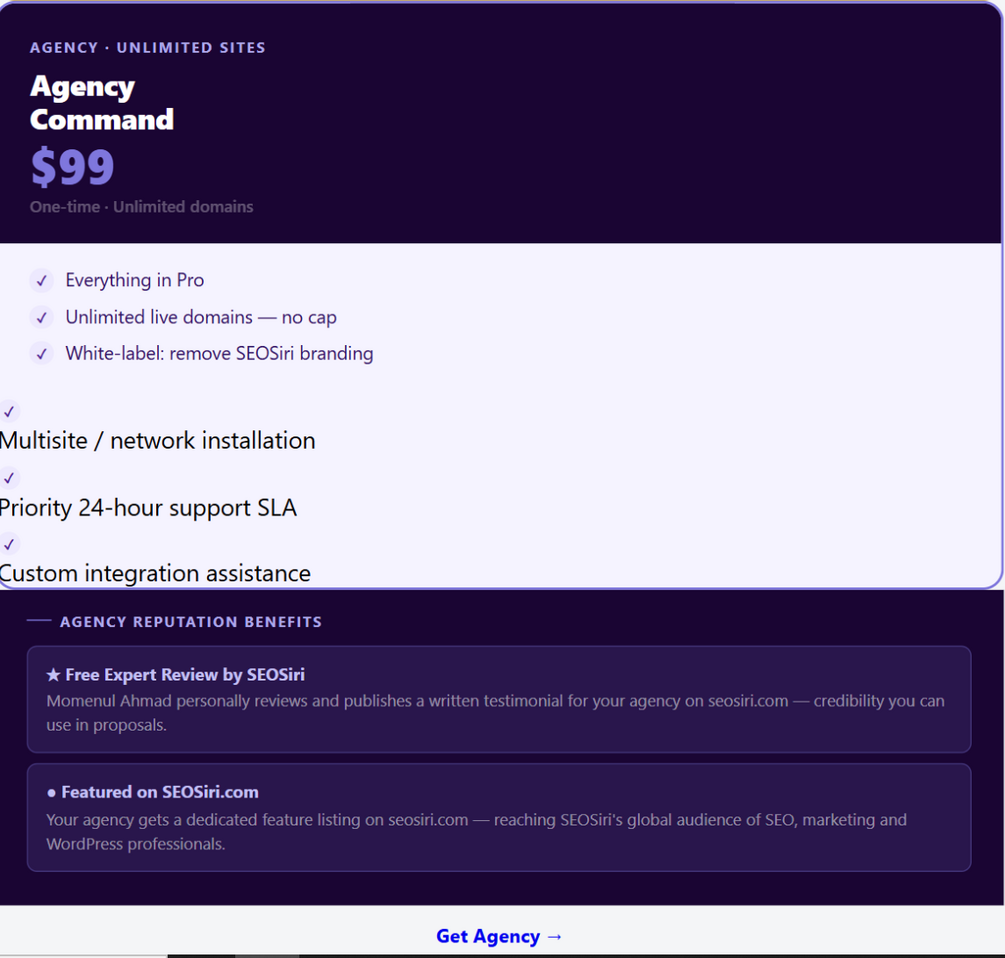Click checkmark above Multisite / network installation
The height and width of the screenshot is (958, 1005).
tap(9, 411)
